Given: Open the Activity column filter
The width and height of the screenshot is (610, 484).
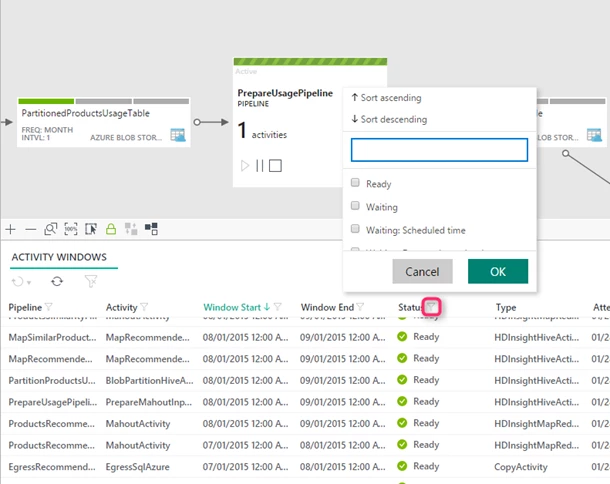Looking at the screenshot, I should click(144, 307).
